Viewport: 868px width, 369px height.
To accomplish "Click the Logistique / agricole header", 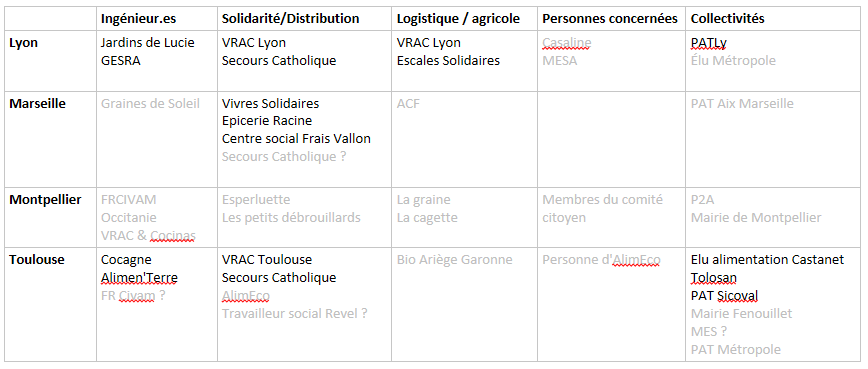I will [458, 19].
